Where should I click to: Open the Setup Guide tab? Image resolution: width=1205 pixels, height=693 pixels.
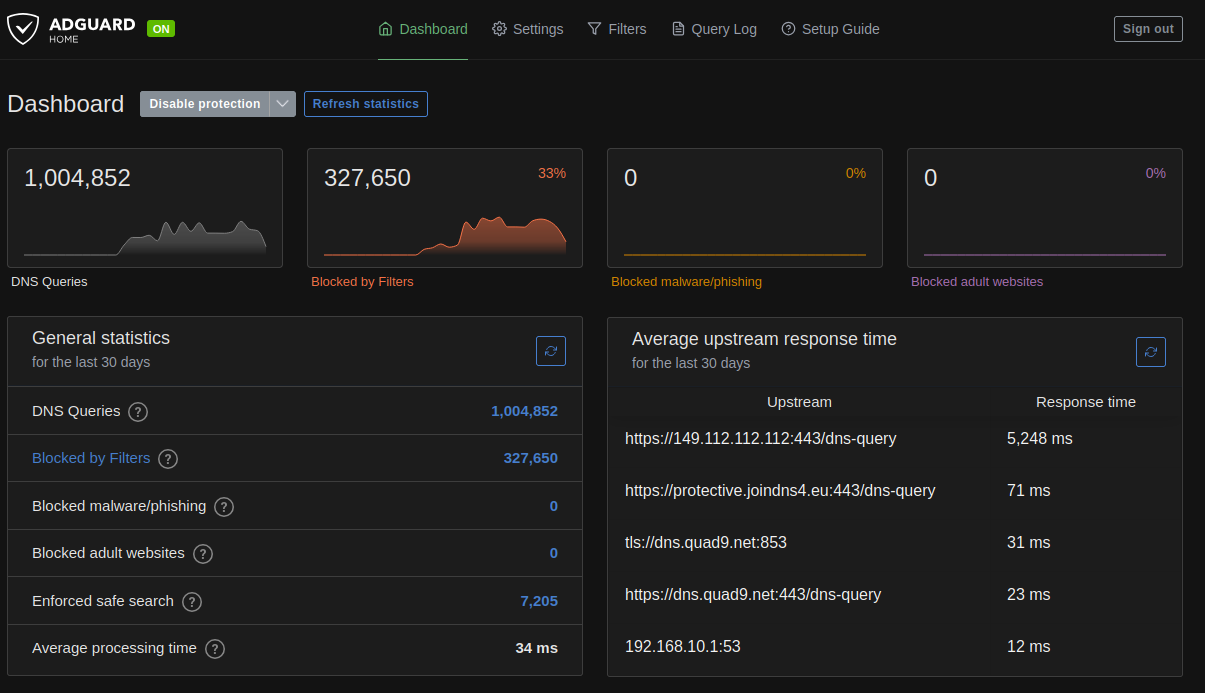pos(830,29)
